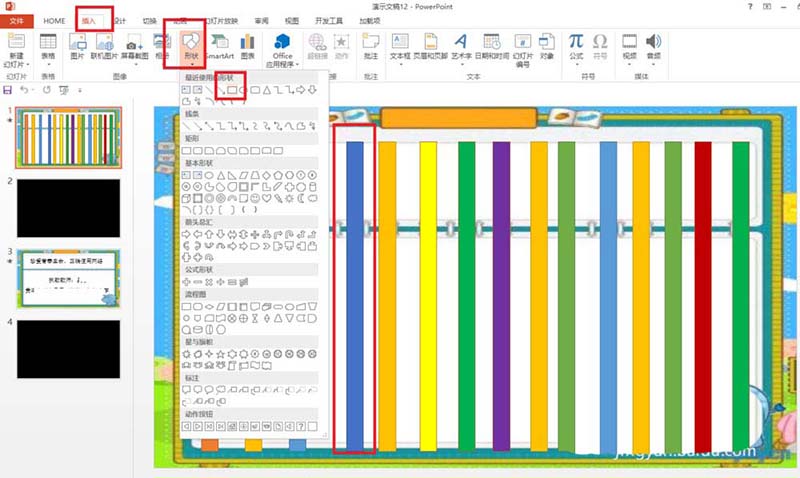Click the 图表 (Chart) icon
The image size is (800, 478).
click(x=247, y=46)
